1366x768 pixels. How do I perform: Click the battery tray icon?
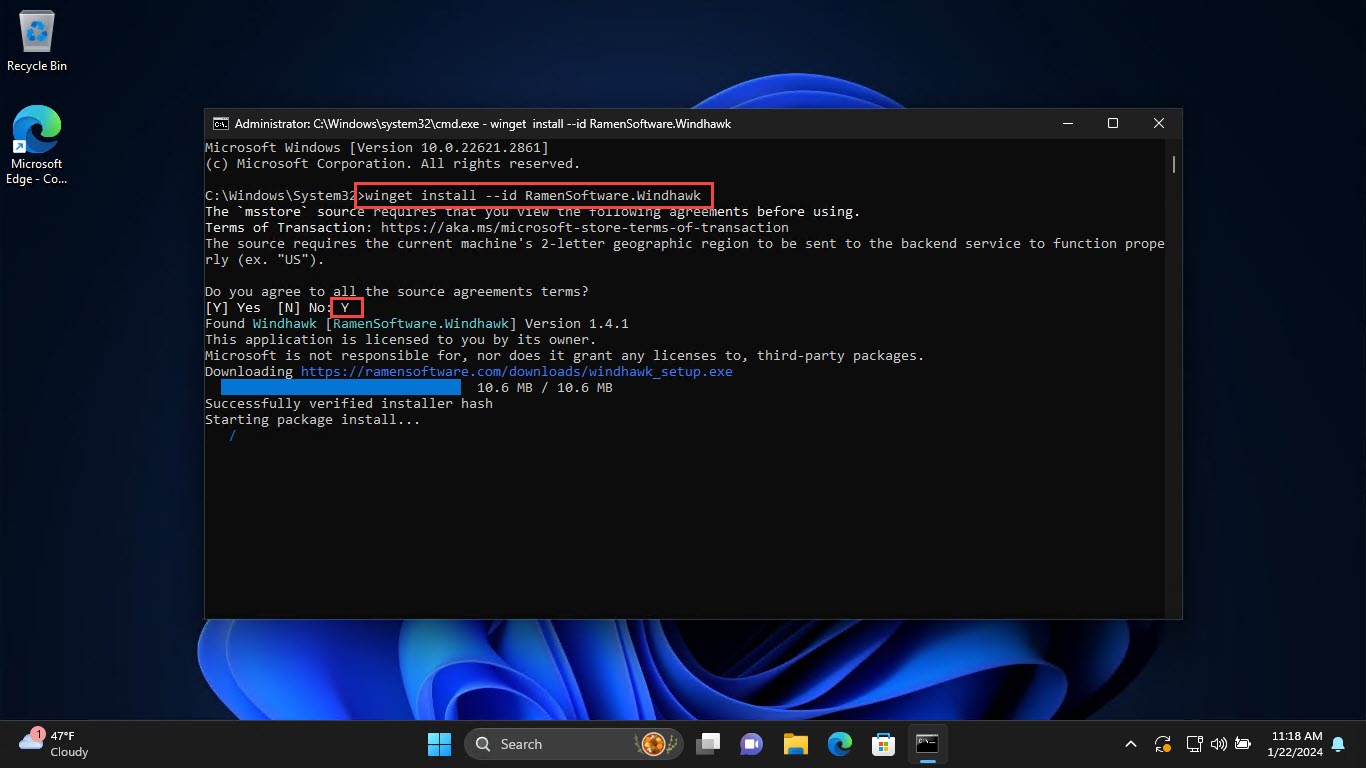[1243, 744]
